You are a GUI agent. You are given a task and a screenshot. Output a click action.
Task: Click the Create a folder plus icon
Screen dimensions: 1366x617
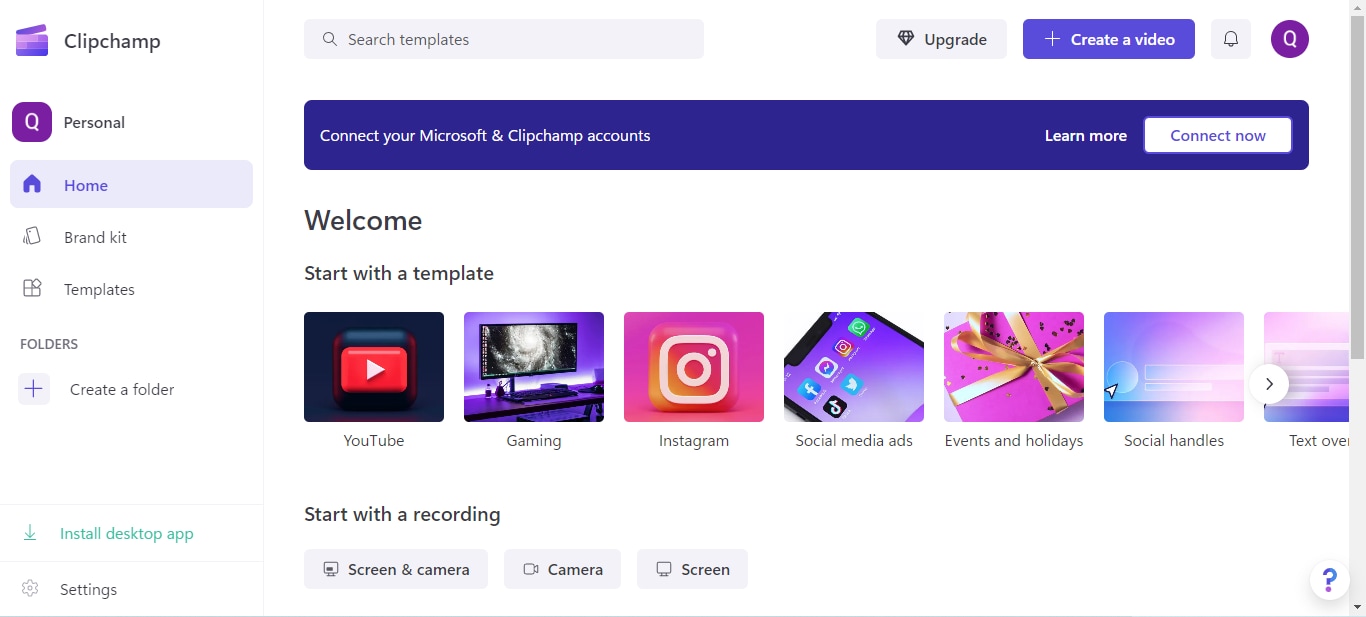point(33,389)
